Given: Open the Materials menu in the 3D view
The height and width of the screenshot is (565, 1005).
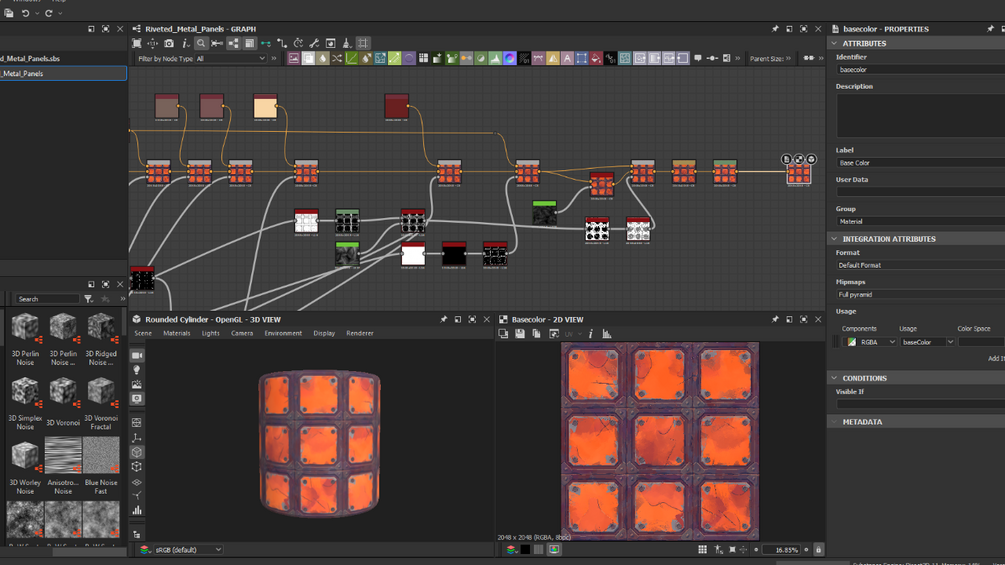Looking at the screenshot, I should 176,333.
